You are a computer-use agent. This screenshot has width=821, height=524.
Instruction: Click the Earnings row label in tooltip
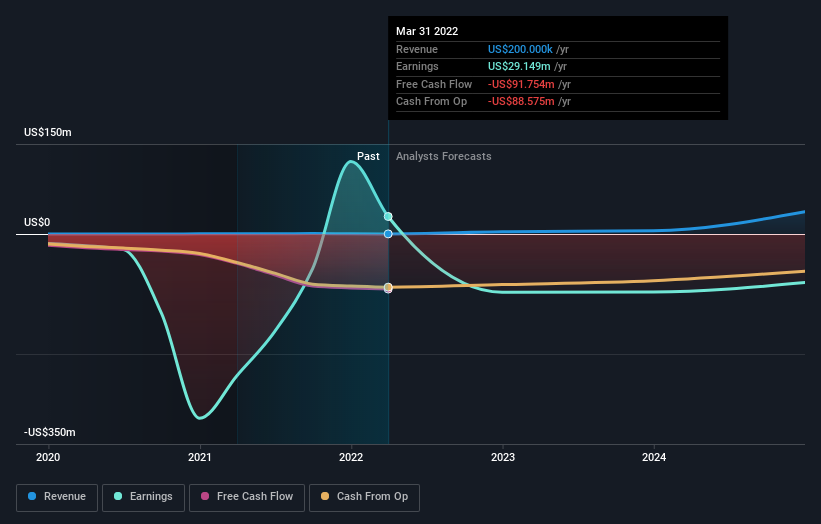[x=417, y=66]
